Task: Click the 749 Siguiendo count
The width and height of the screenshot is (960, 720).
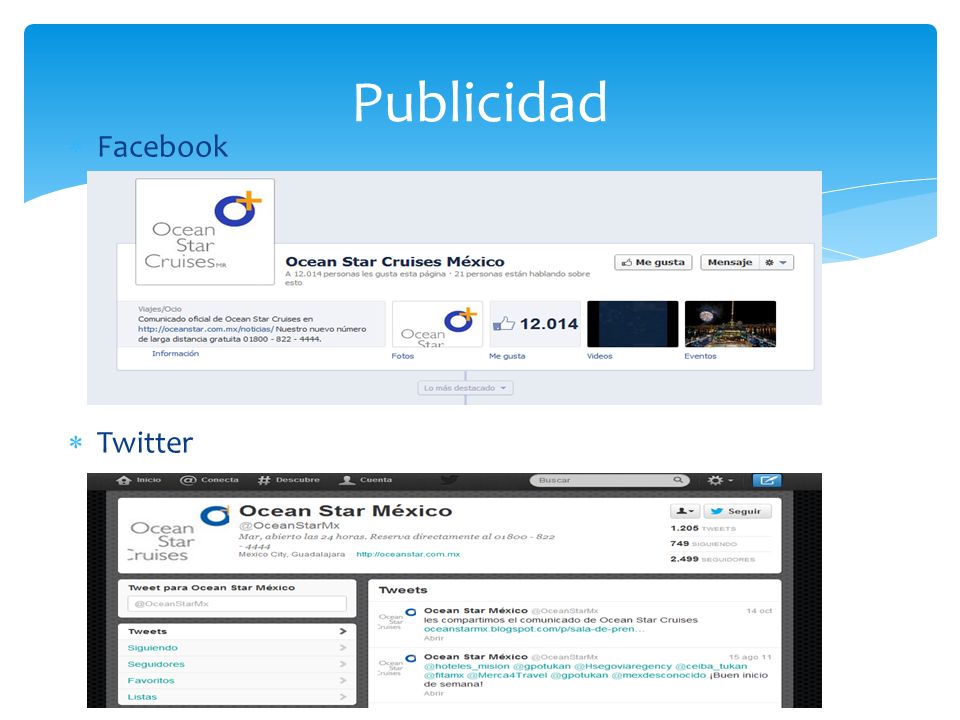Action: 704,544
